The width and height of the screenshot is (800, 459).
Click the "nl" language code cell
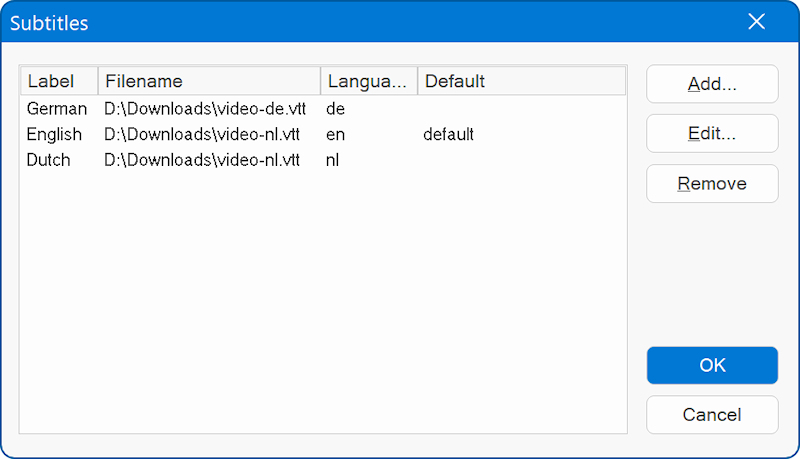pyautogui.click(x=333, y=160)
